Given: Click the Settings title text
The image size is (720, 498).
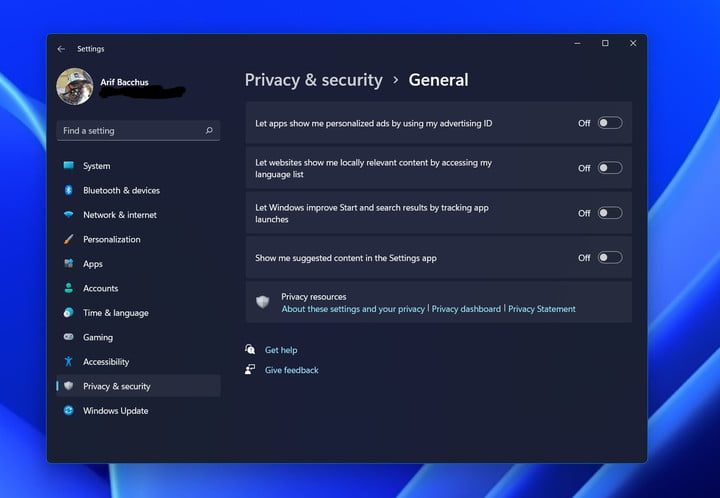Looking at the screenshot, I should coord(90,49).
